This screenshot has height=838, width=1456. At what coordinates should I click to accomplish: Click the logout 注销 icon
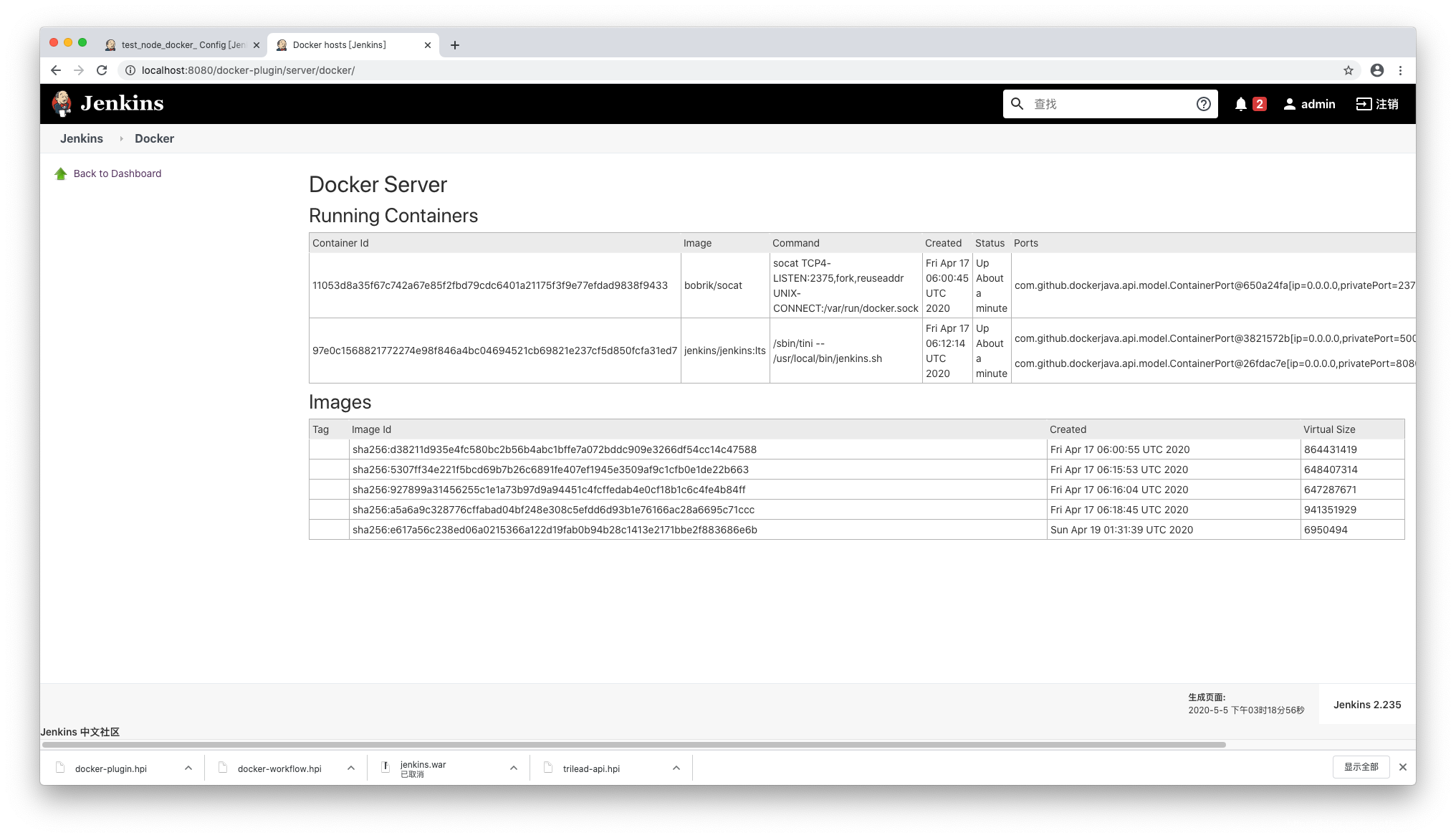click(x=1364, y=104)
